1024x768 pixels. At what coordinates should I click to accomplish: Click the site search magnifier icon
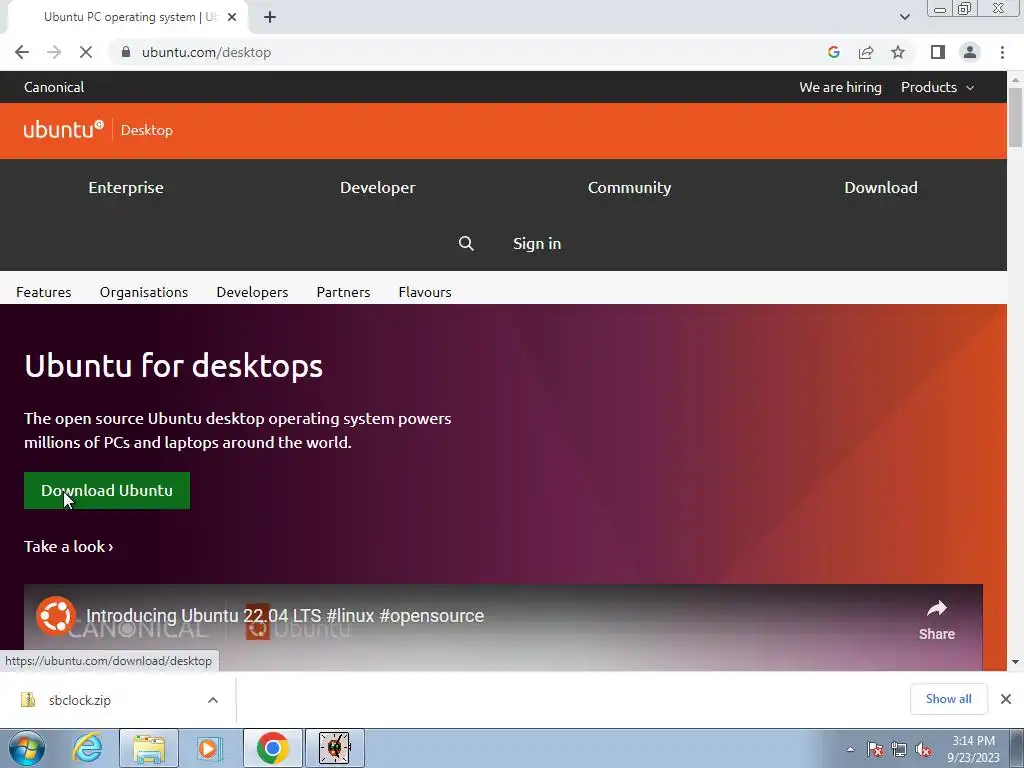(466, 244)
